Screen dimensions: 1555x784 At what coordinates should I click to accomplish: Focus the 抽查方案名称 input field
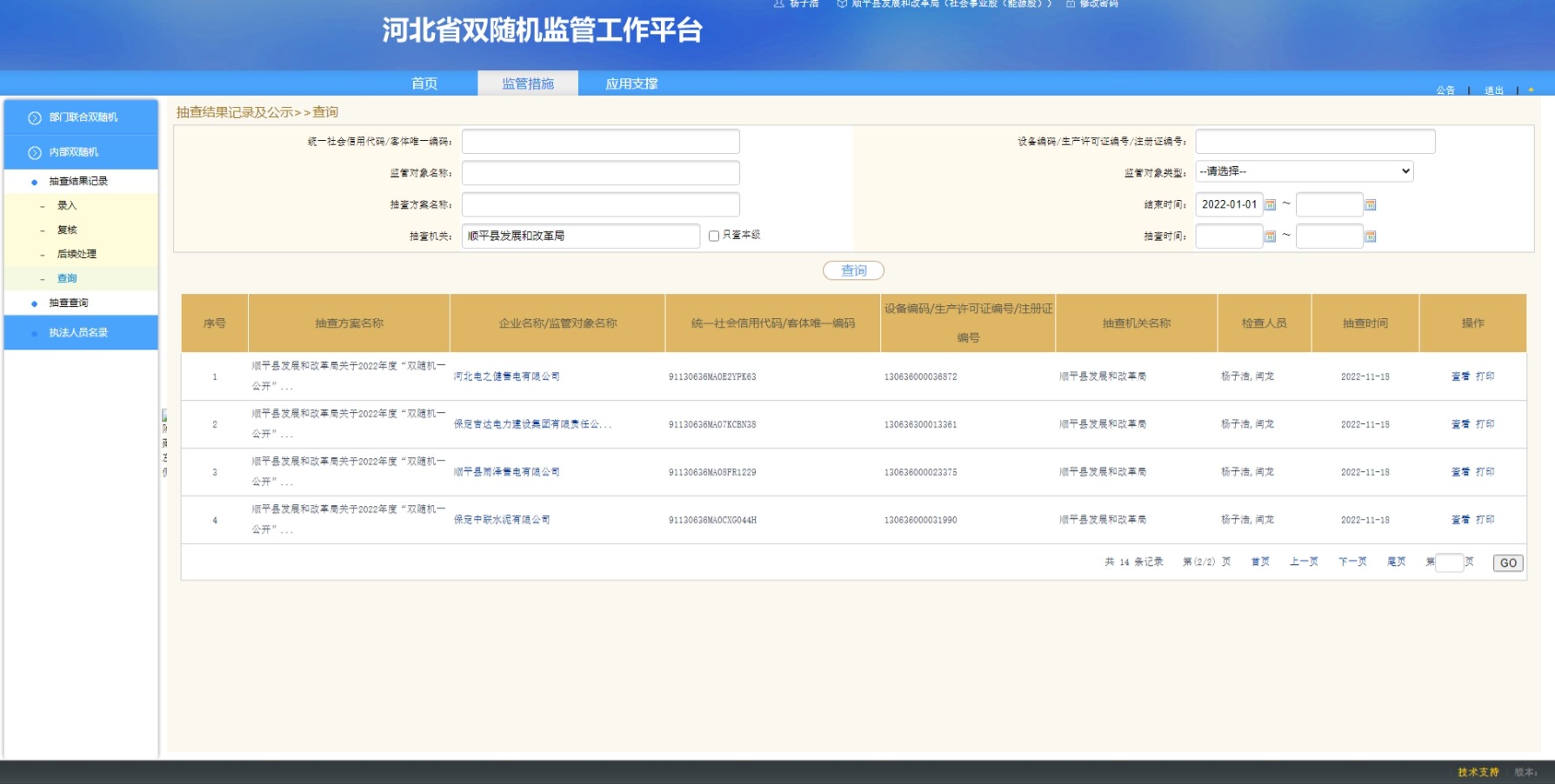[601, 204]
